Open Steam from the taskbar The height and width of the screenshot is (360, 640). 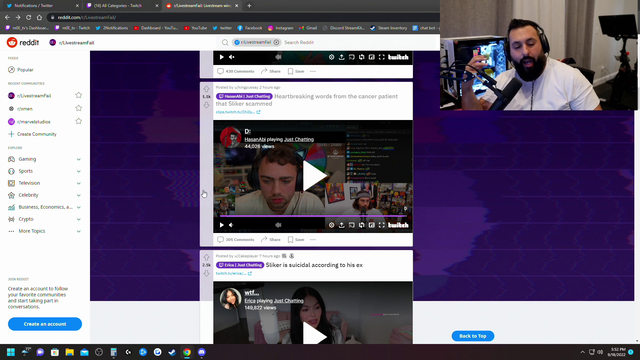(172, 352)
